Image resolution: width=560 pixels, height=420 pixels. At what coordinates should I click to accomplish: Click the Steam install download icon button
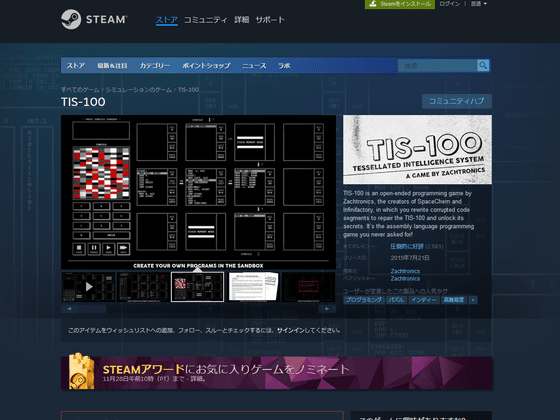pos(373,4)
